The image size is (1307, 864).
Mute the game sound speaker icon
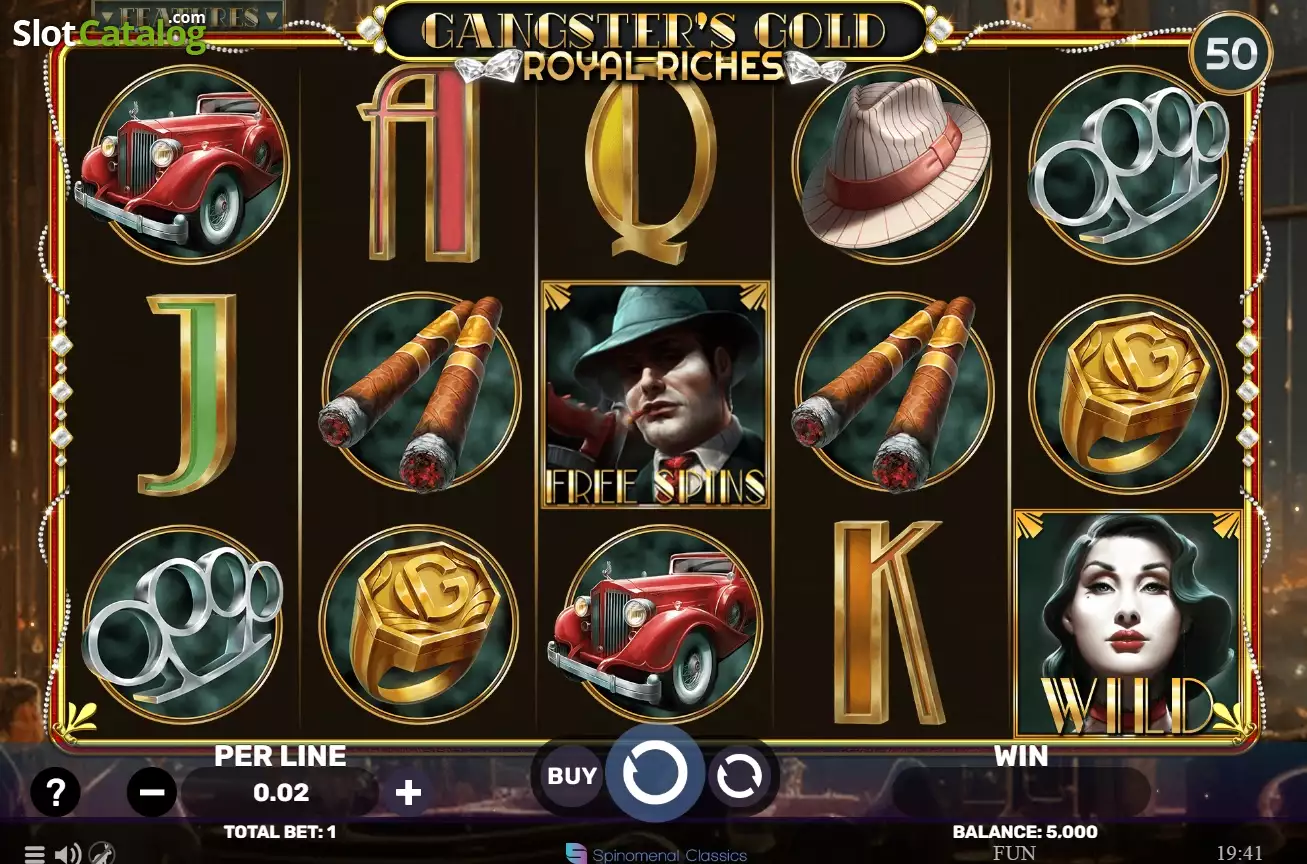point(68,854)
